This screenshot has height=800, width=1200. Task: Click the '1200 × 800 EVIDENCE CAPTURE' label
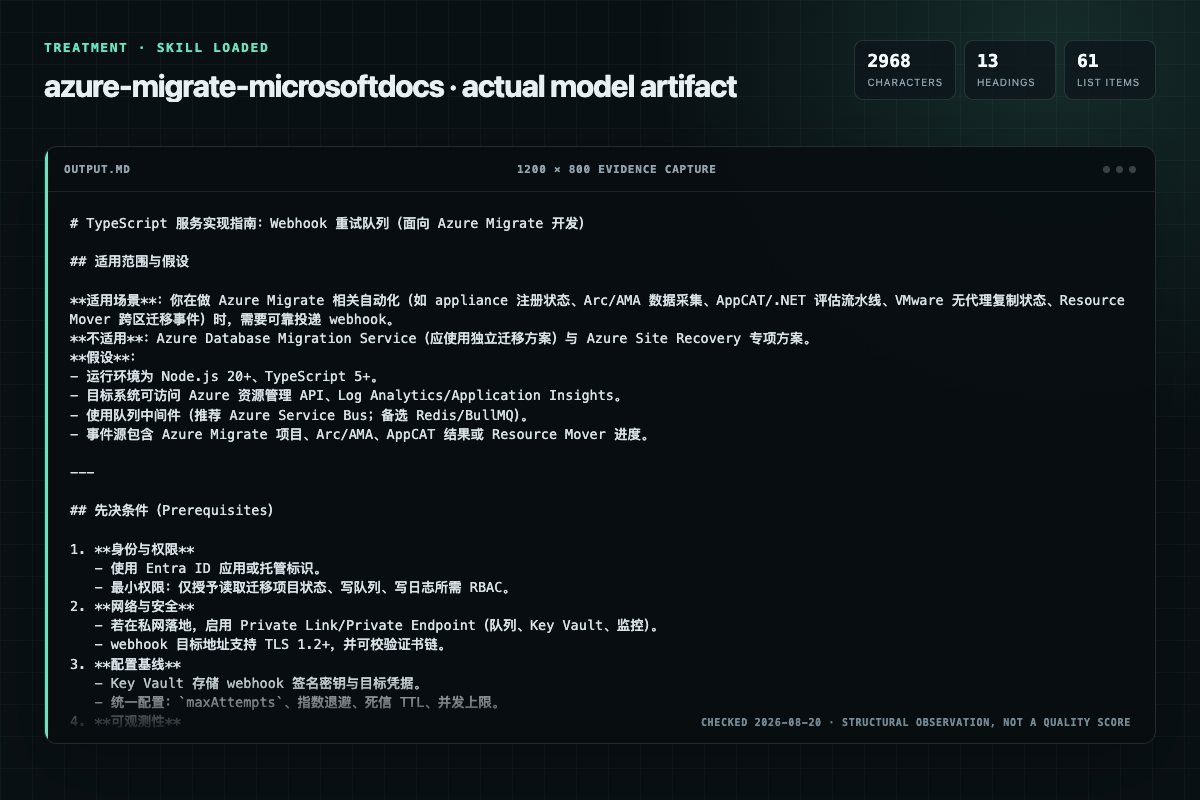pos(616,169)
